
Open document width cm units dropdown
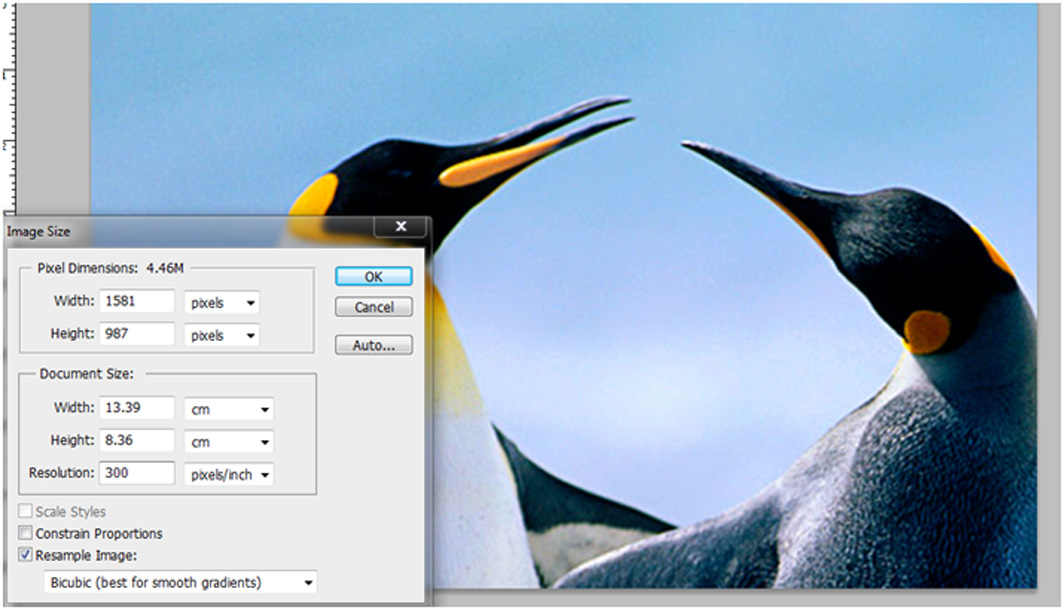tap(229, 409)
